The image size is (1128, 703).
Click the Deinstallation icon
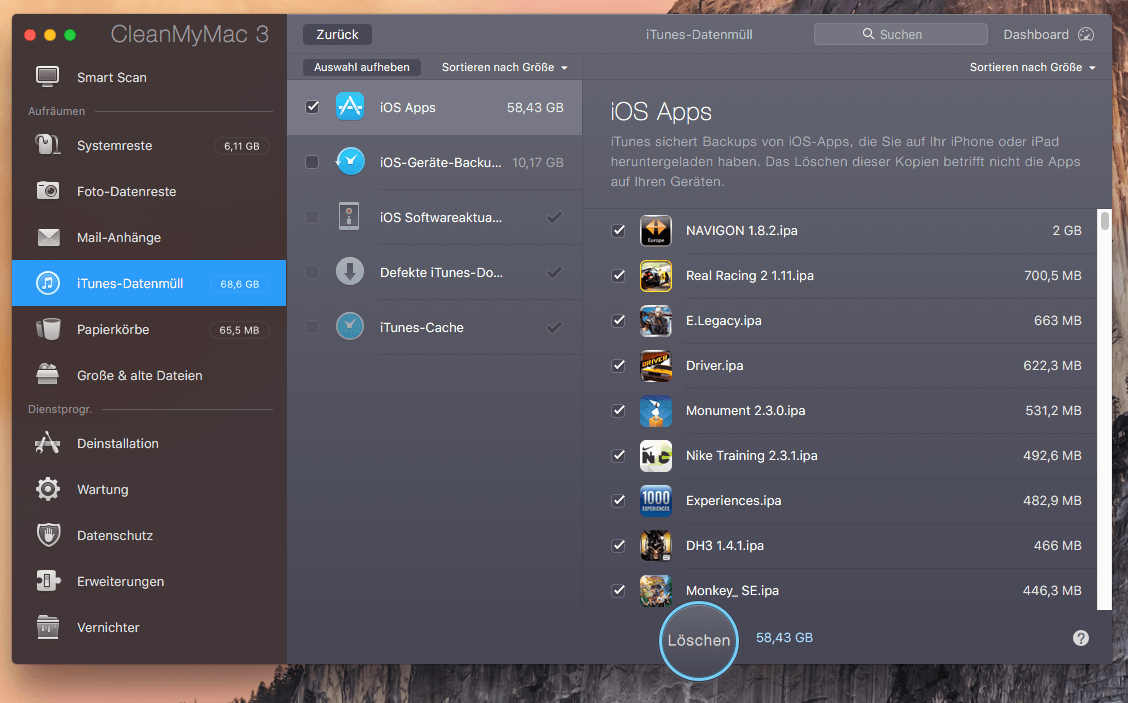tap(48, 443)
